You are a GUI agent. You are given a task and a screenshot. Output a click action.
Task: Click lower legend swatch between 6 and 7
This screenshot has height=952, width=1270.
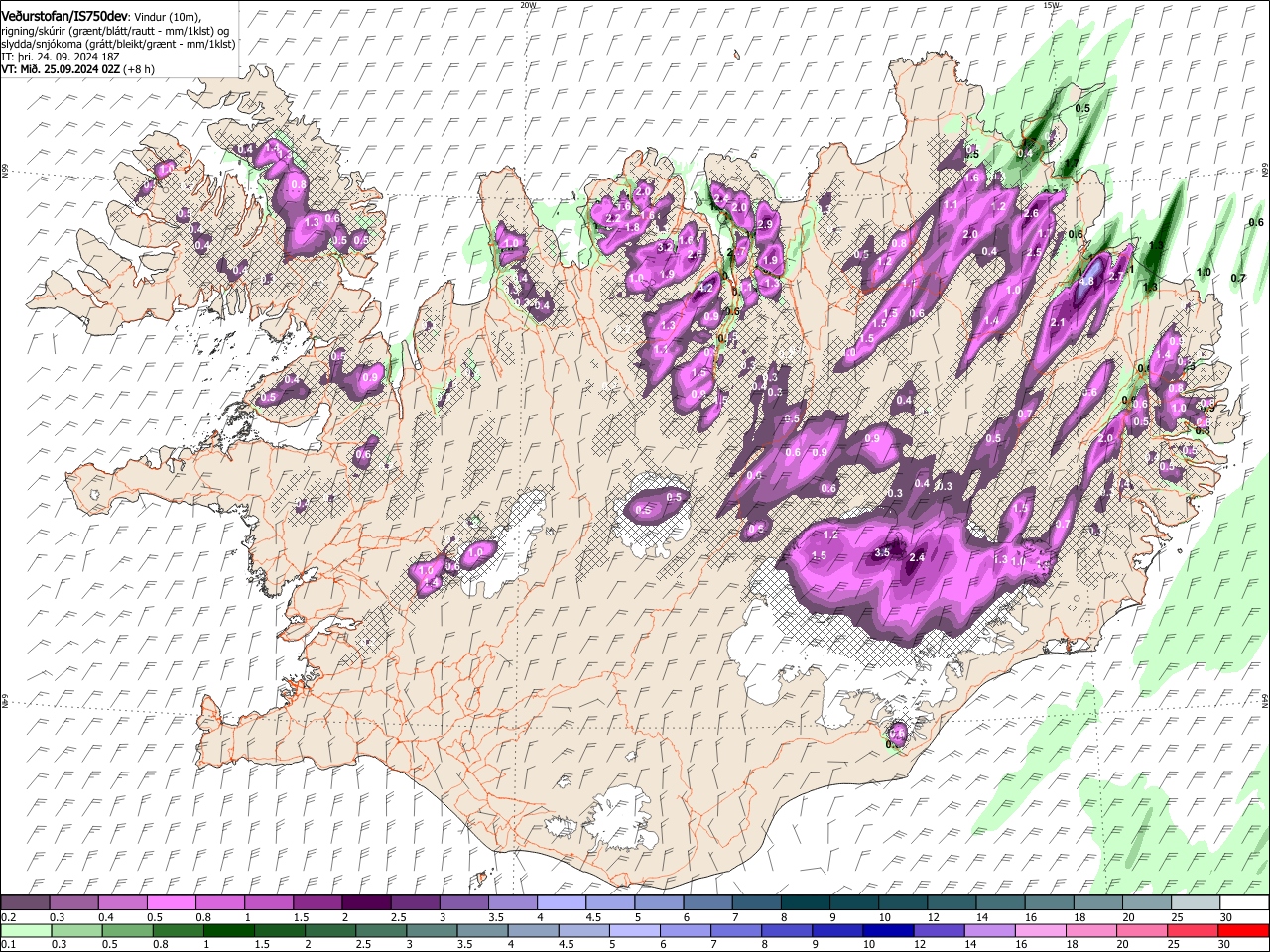click(x=685, y=930)
